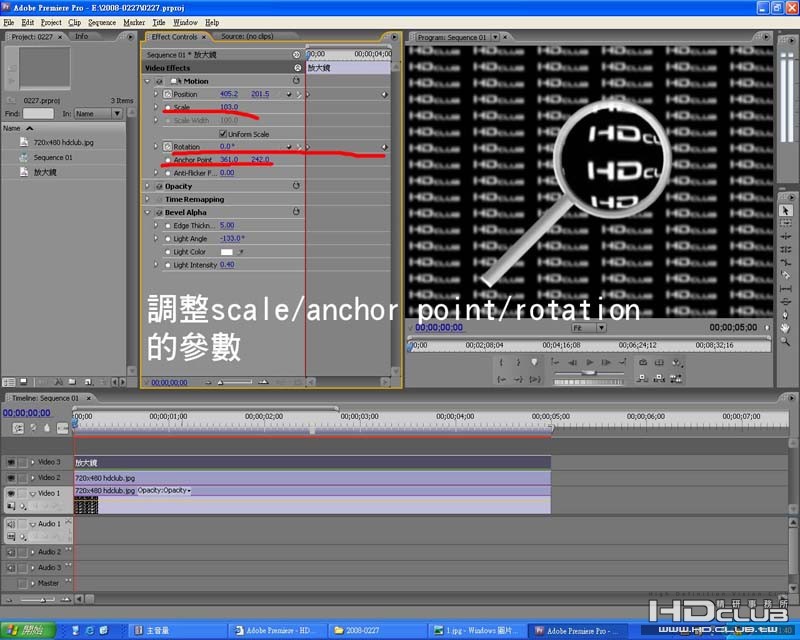Step forward one frame in Program monitor

606,362
